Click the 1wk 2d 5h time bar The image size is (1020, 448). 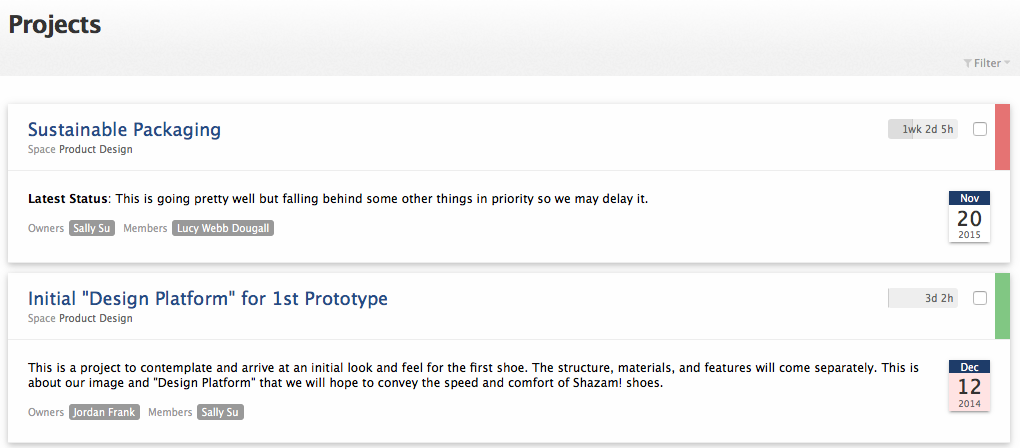(x=922, y=129)
